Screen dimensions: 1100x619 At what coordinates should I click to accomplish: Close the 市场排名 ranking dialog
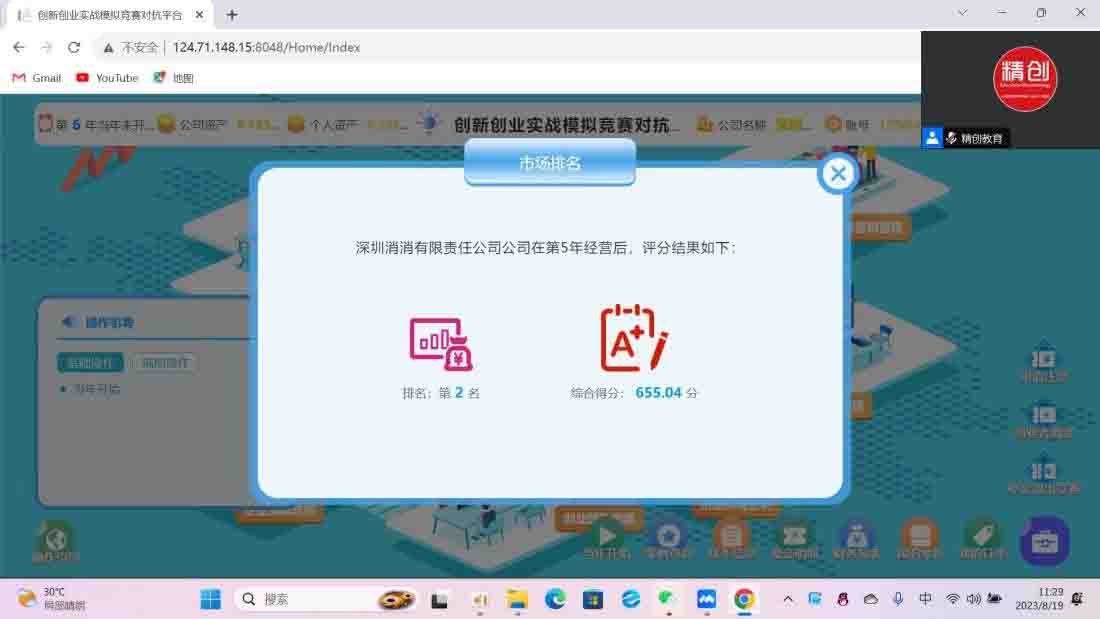(x=838, y=174)
